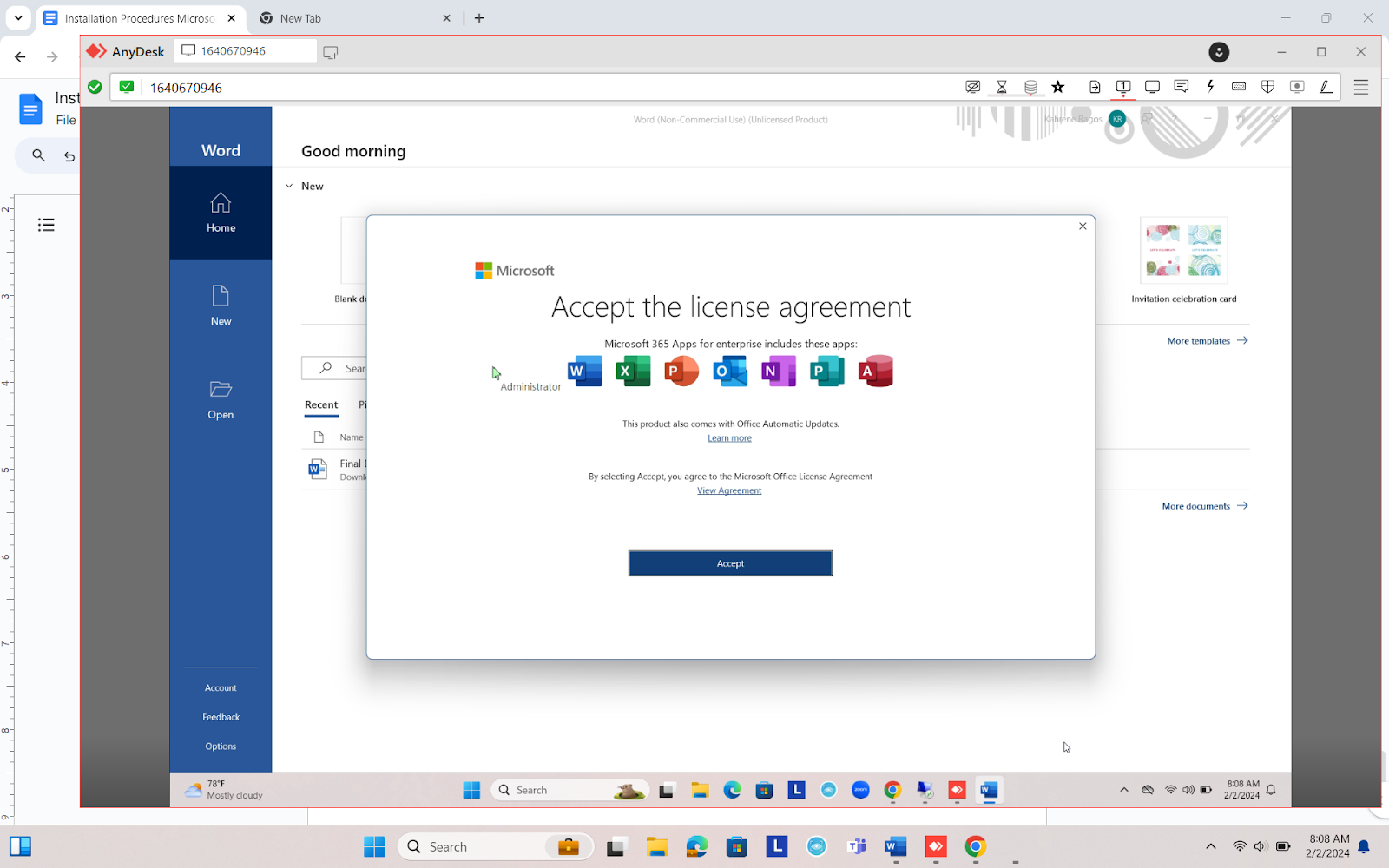The image size is (1389, 868).
Task: Open Options in Word sidebar
Action: coord(221,746)
